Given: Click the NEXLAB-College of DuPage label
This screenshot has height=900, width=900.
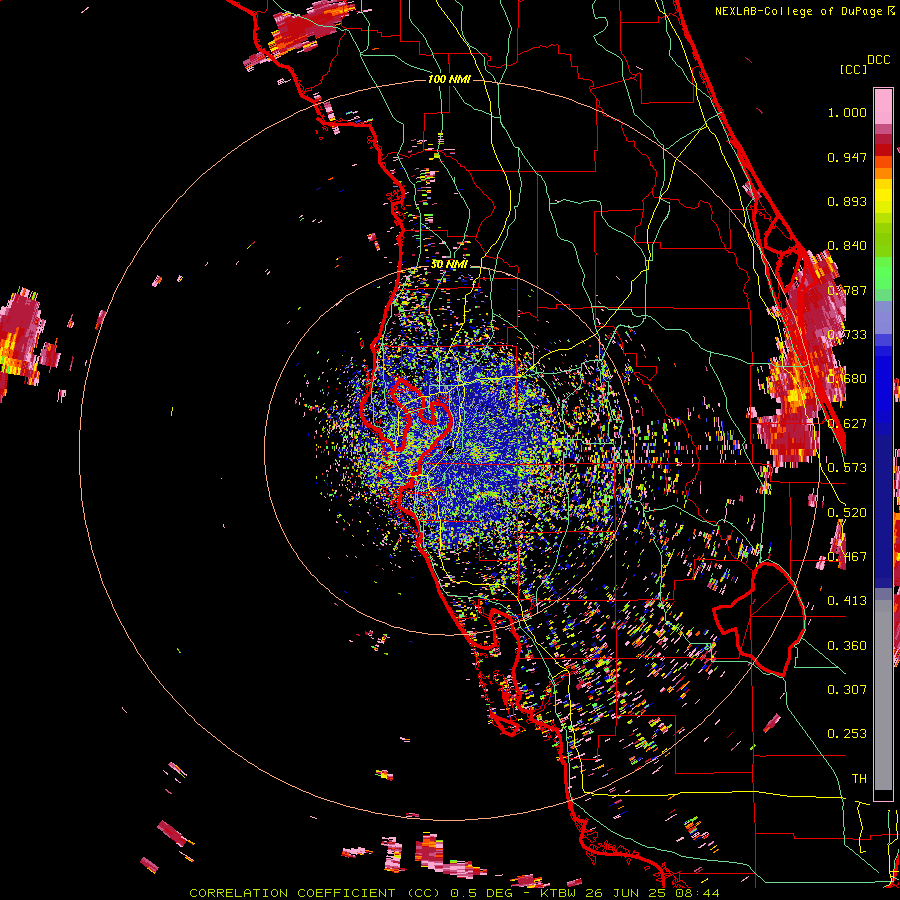Looking at the screenshot, I should pyautogui.click(x=800, y=11).
